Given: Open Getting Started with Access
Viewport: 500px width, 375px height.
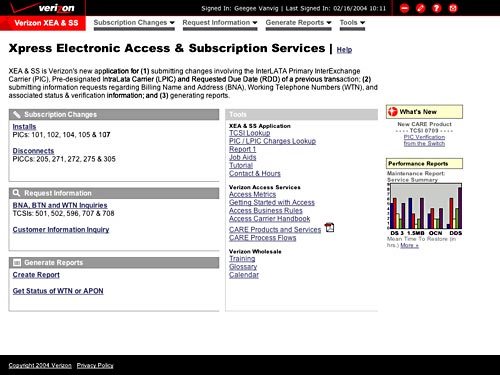Looking at the screenshot, I should point(272,203).
